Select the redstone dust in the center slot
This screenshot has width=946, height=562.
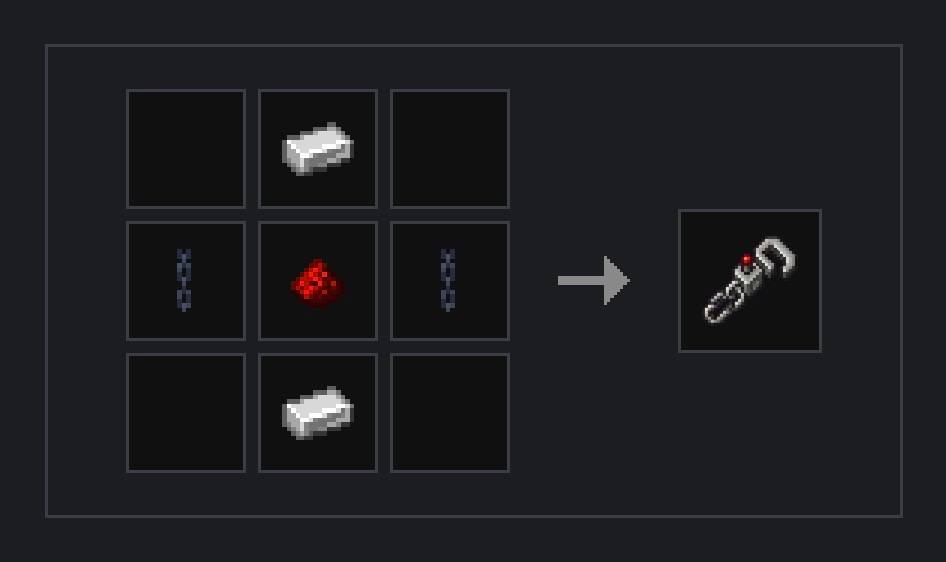317,283
